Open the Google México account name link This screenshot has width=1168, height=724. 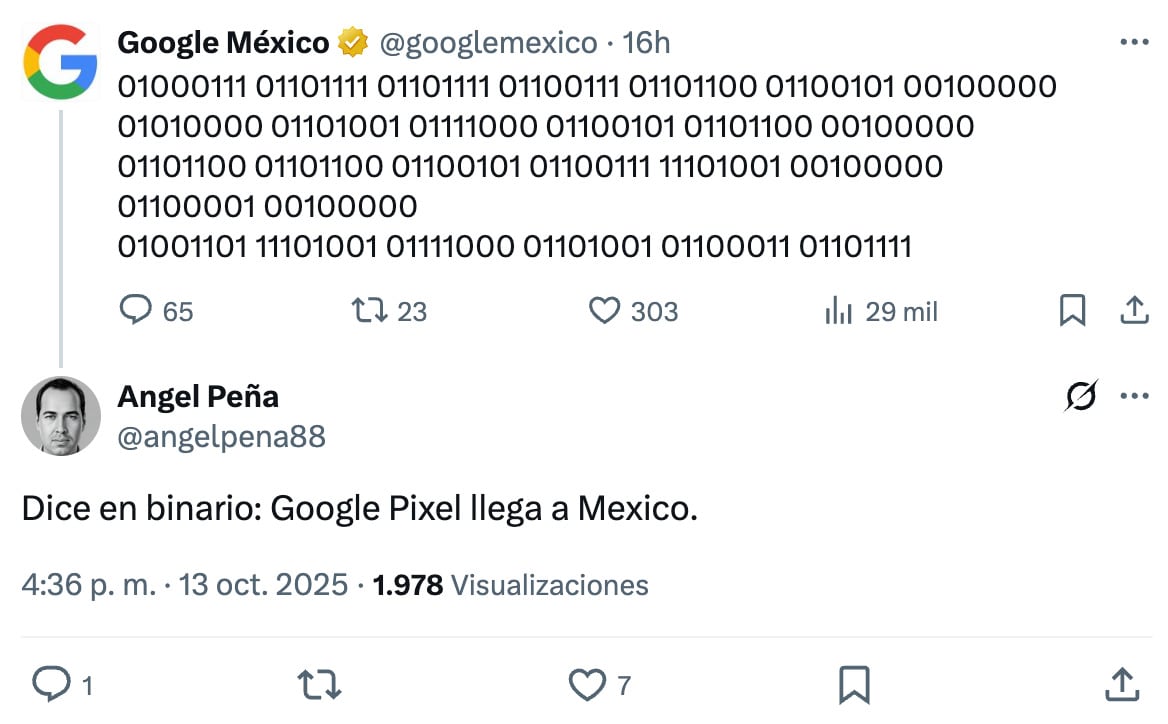point(223,43)
